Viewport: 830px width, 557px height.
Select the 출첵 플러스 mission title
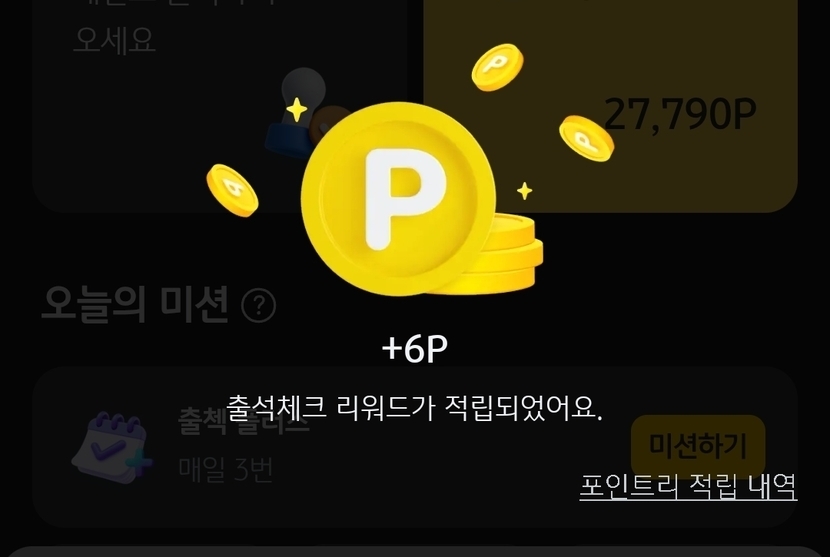(x=243, y=421)
